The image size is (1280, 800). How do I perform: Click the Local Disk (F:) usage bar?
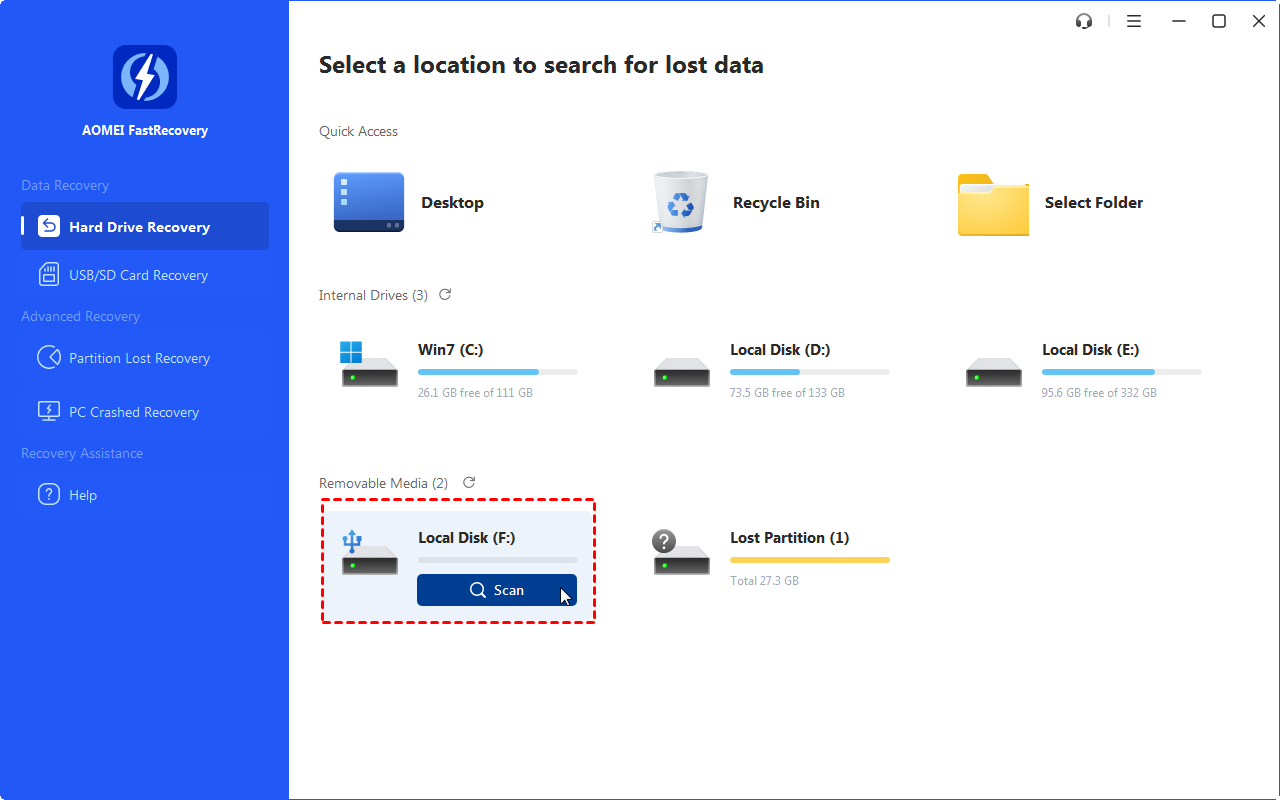498,560
